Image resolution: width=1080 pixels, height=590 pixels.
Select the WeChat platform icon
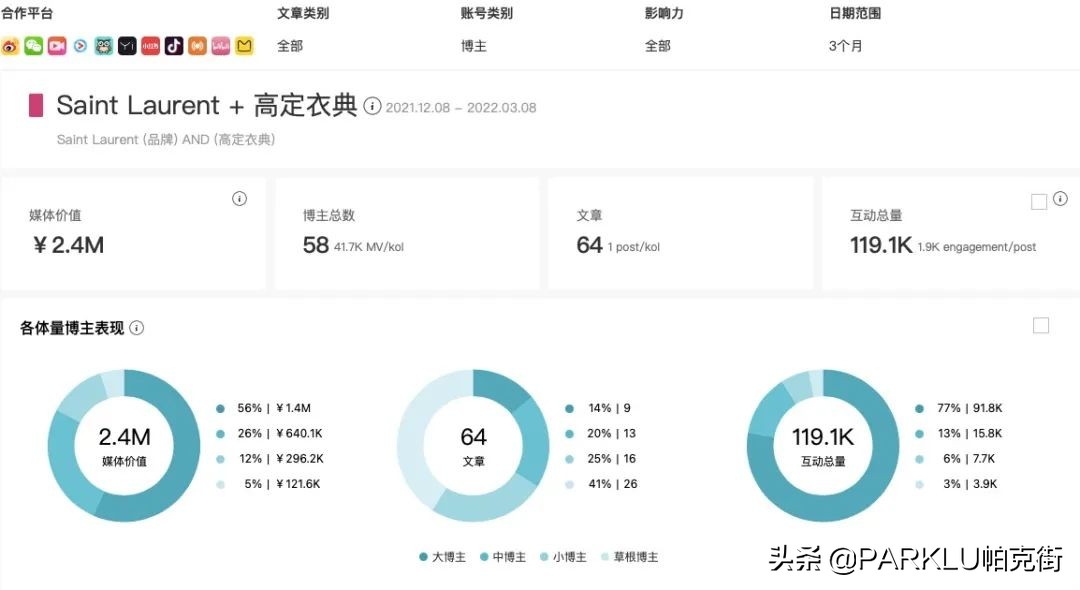coord(33,46)
